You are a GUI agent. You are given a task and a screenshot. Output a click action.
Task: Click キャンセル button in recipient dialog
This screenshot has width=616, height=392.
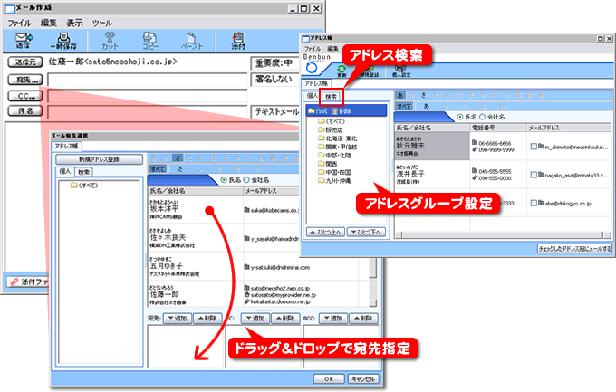click(363, 379)
